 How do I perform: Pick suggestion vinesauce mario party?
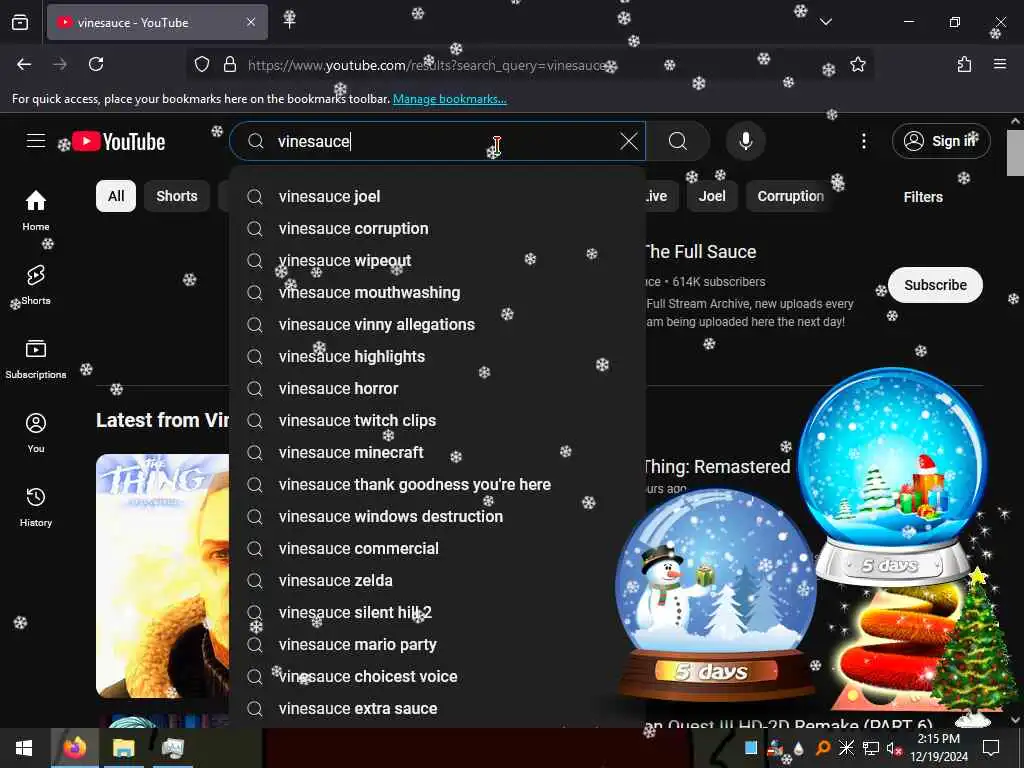[x=438, y=645]
